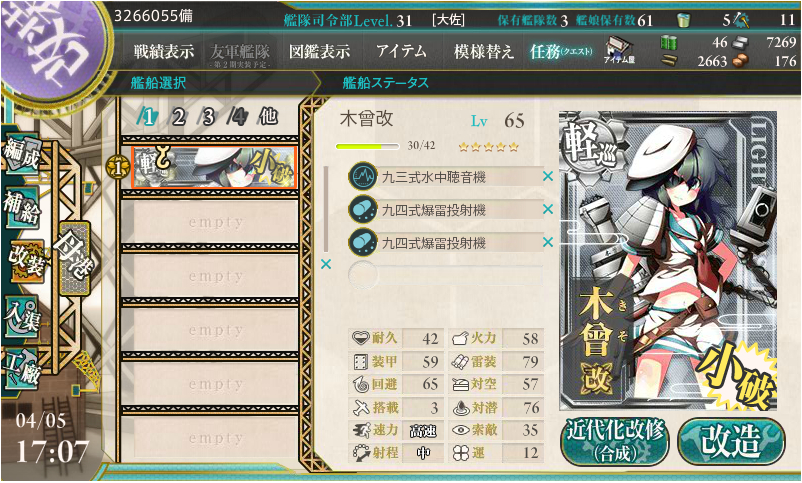Click the 九三式水中聴音機 sonar equipment icon

363,177
